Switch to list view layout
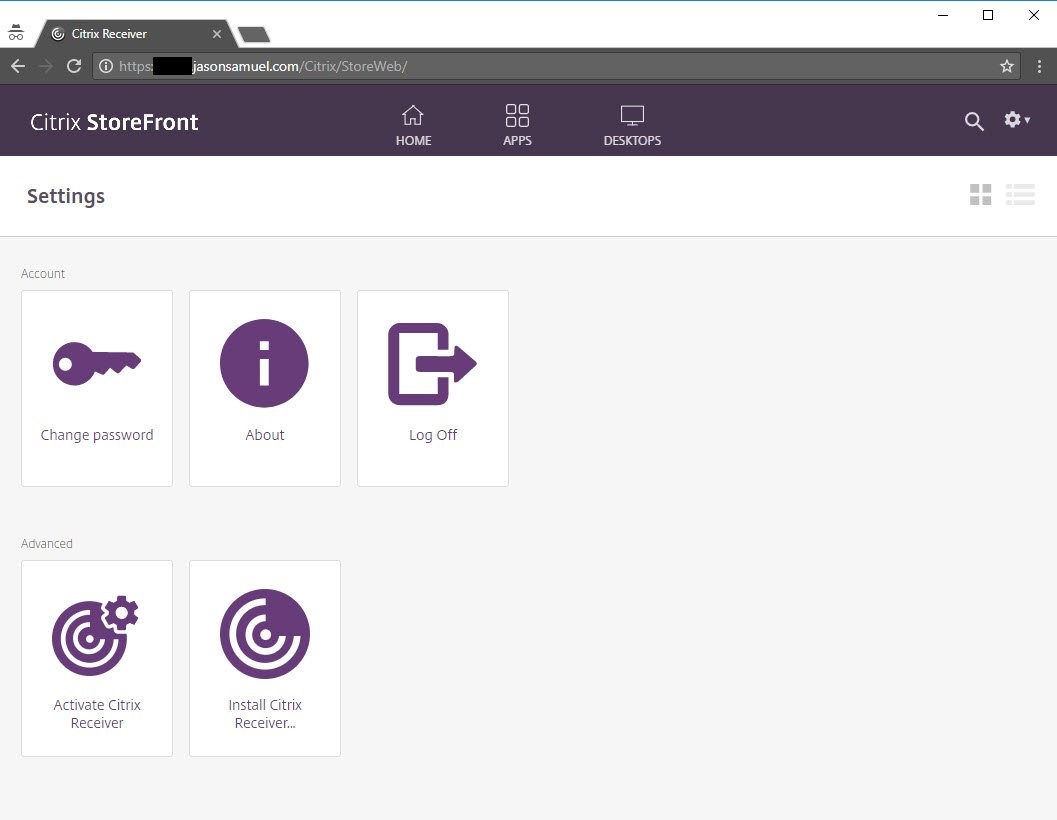Screen dimensions: 1057x820 pyautogui.click(x=1020, y=195)
